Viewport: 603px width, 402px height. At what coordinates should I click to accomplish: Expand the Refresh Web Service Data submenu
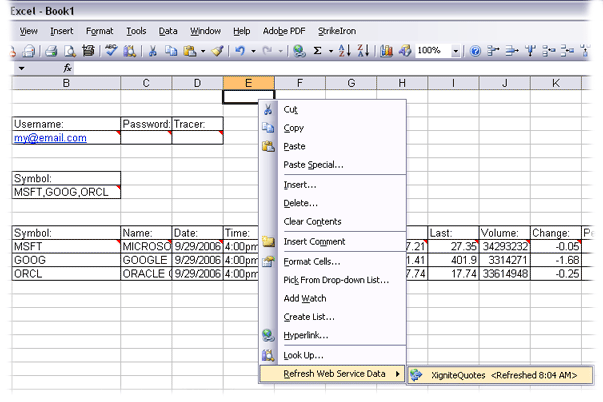click(333, 374)
